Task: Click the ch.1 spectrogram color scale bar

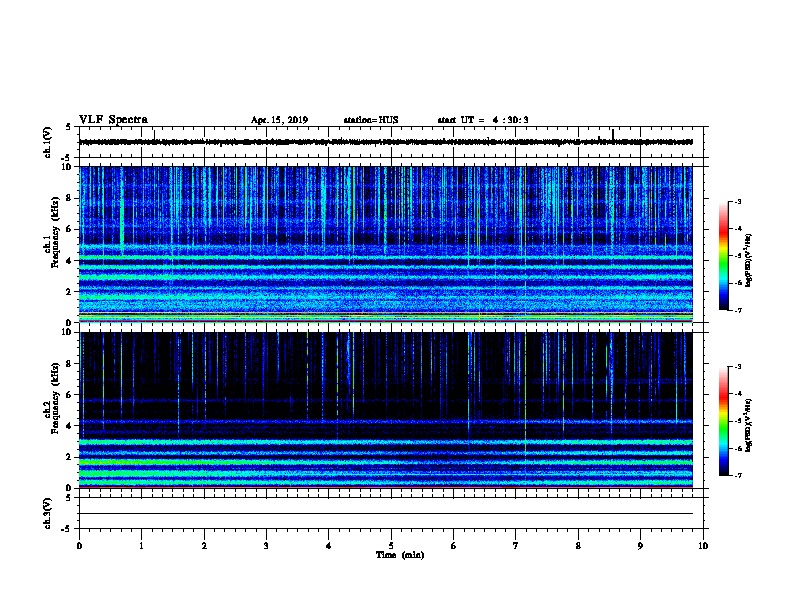Action: 724,256
